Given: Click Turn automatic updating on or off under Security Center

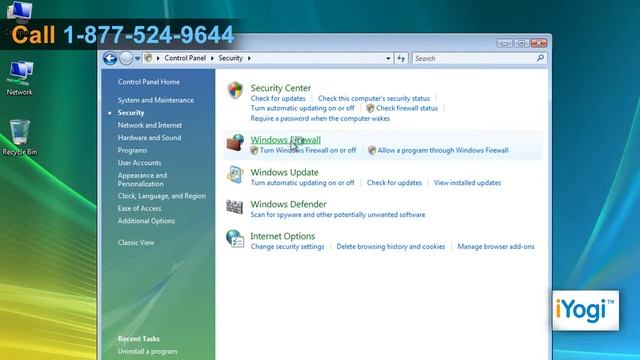Looking at the screenshot, I should click(302, 108).
